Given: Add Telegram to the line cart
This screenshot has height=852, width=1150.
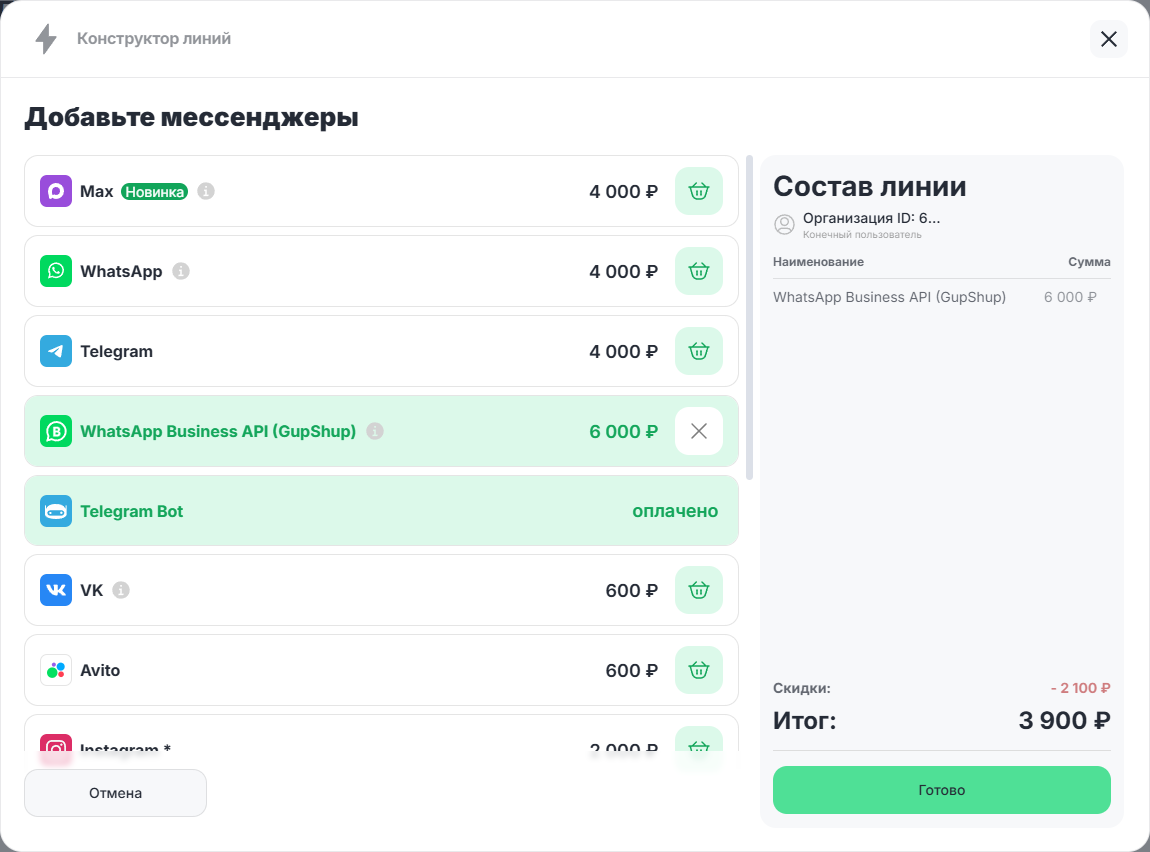Looking at the screenshot, I should 698,351.
